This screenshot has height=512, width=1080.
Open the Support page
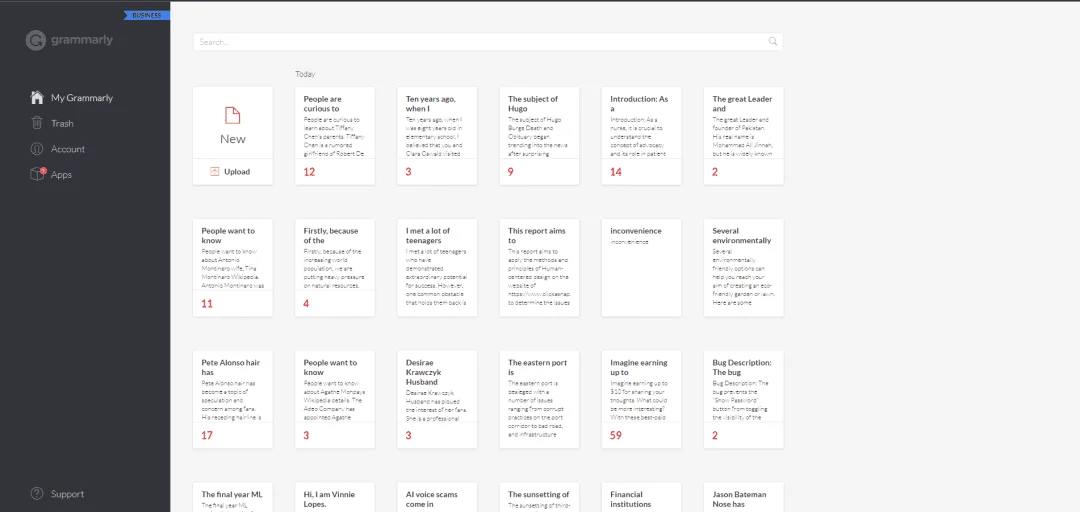click(58, 494)
